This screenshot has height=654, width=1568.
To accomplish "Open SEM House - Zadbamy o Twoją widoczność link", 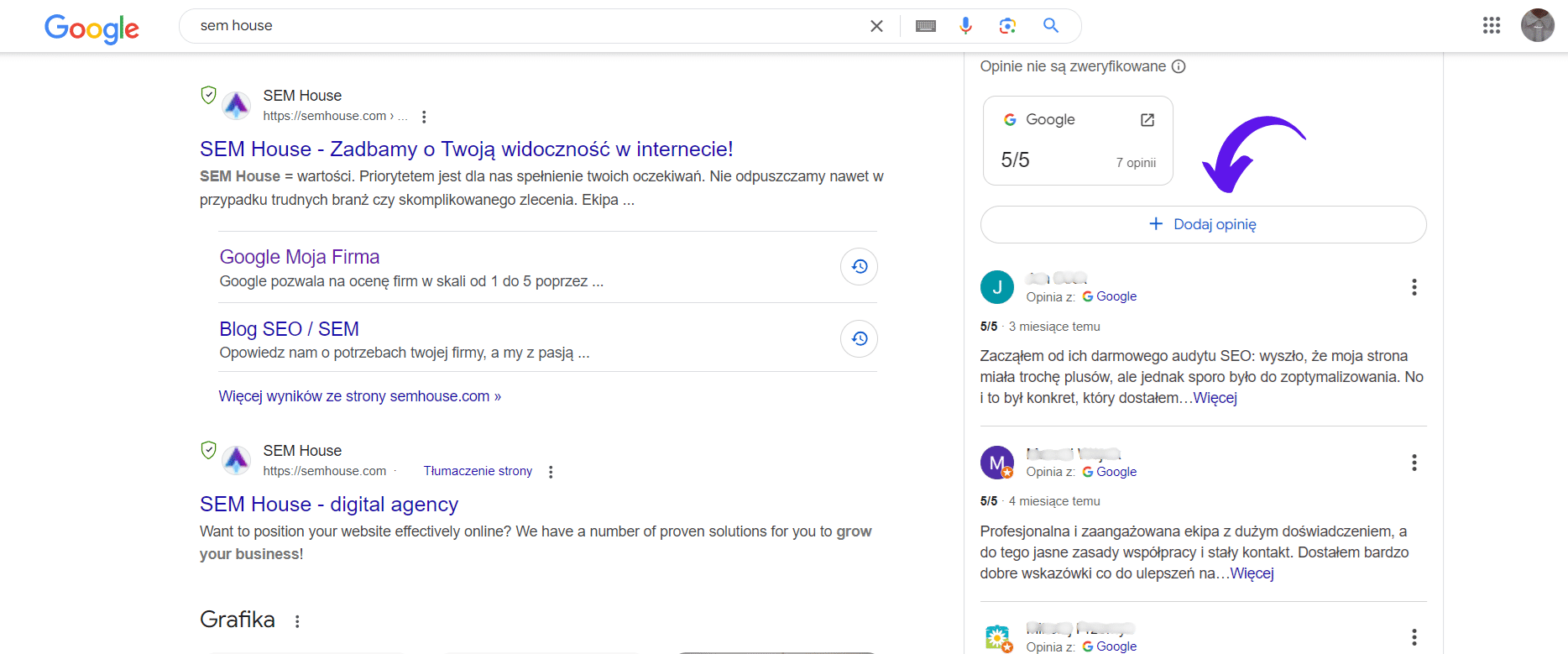I will click(x=467, y=149).
